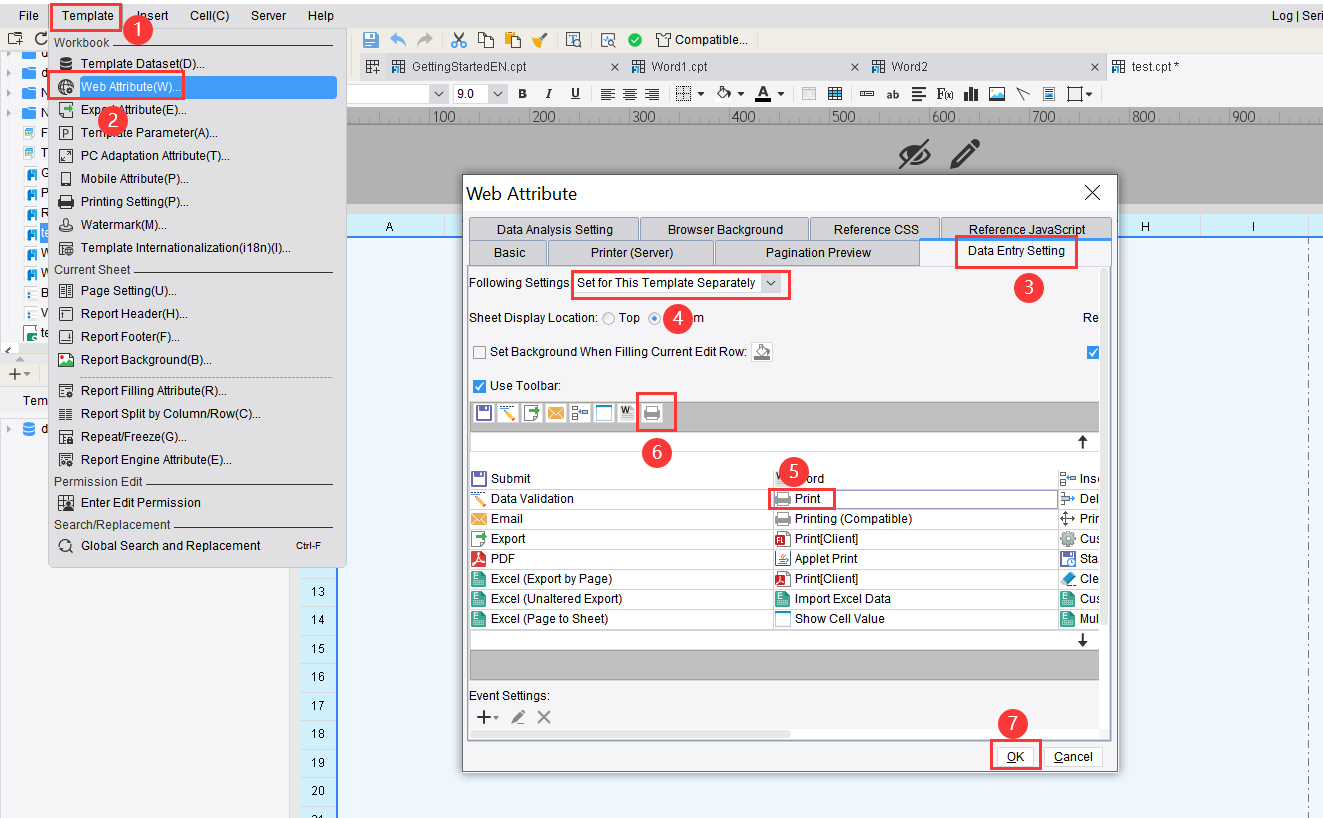Disable the Use Toolbar checkbox
This screenshot has width=1323, height=818.
(479, 386)
